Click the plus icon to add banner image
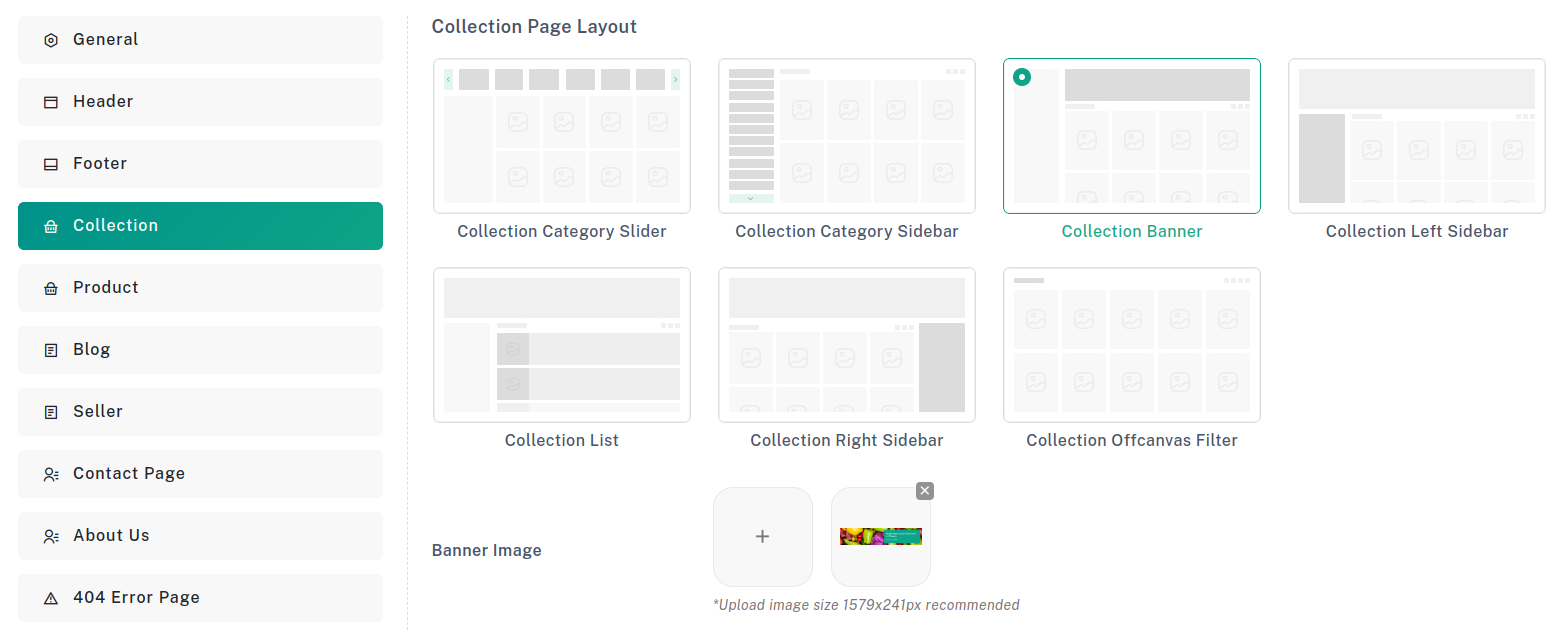Image resolution: width=1568 pixels, height=632 pixels. pos(762,537)
